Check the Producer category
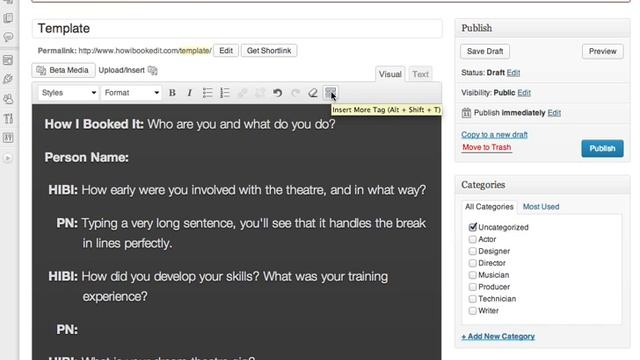 click(x=473, y=287)
